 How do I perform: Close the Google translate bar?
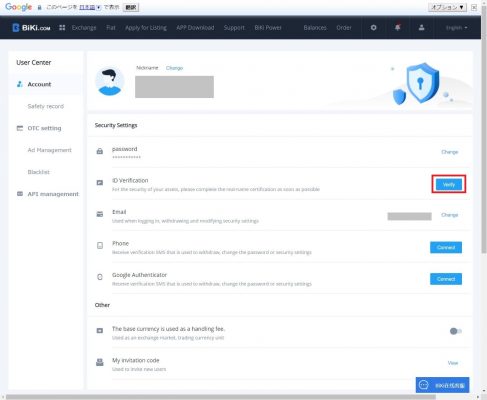coord(474,7)
